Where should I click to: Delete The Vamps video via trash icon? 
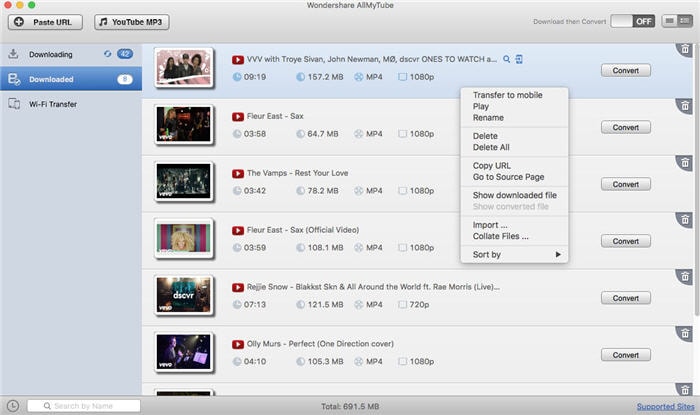click(685, 163)
